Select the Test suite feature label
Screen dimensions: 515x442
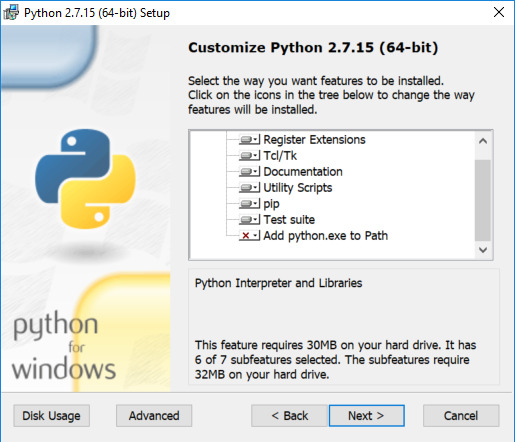pos(289,219)
